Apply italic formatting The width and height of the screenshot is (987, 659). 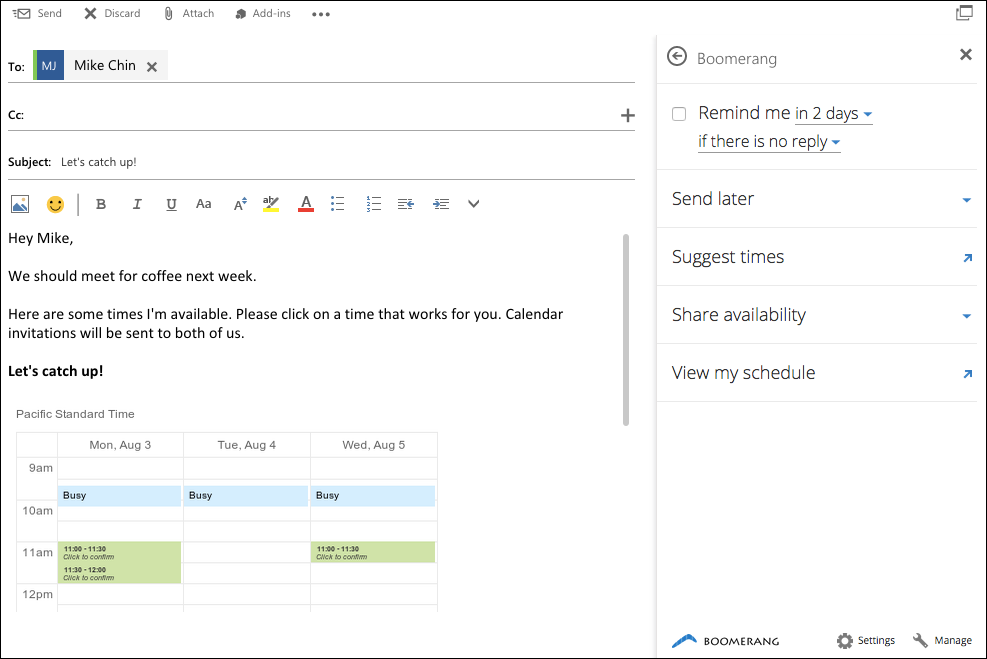[137, 203]
